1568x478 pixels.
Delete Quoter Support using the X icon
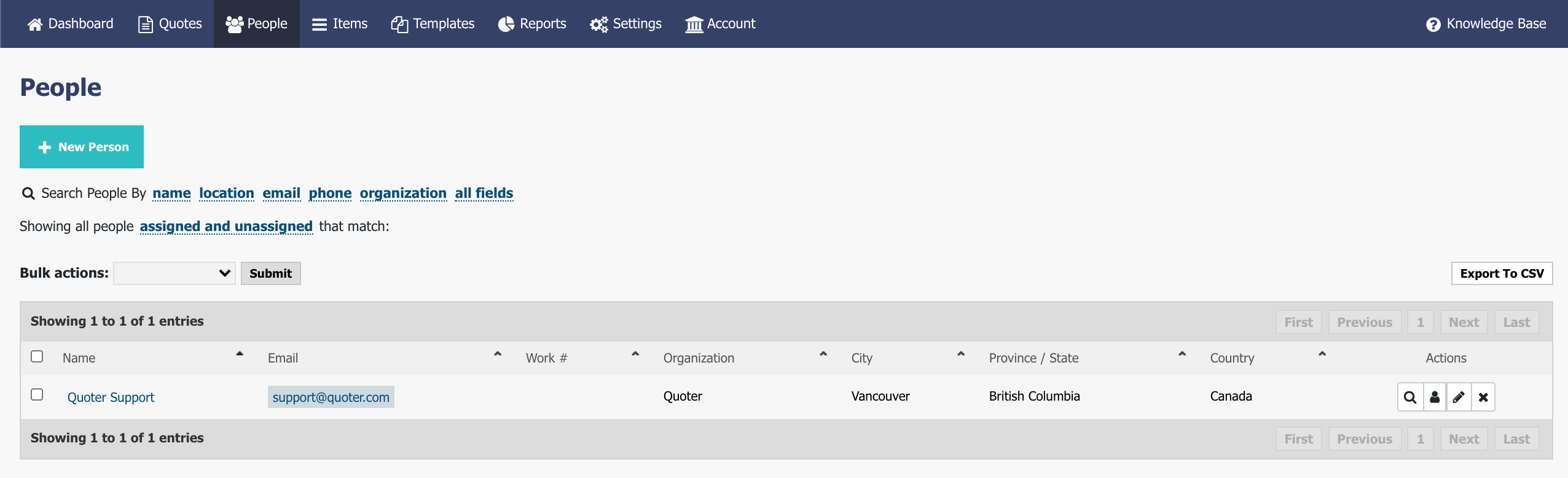(x=1483, y=398)
